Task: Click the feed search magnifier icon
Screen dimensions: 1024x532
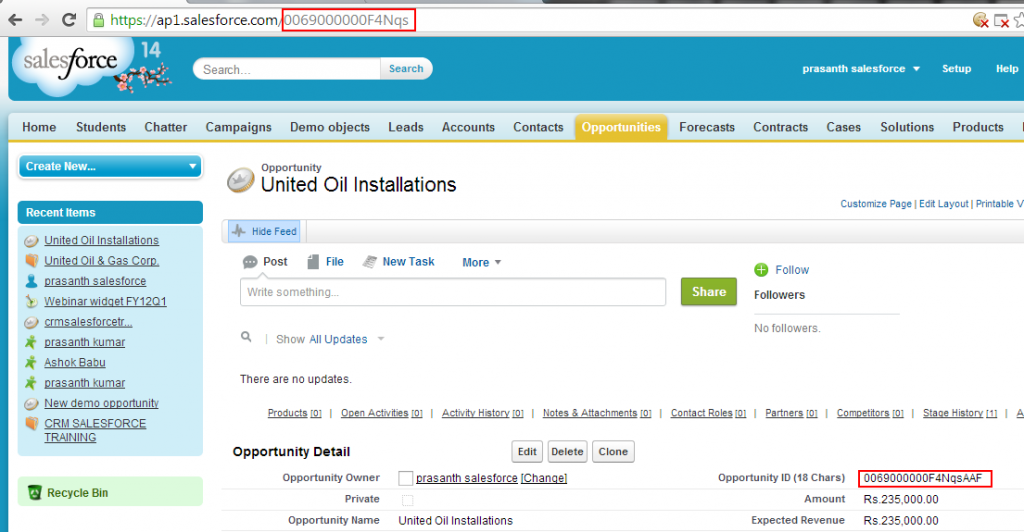Action: point(246,337)
